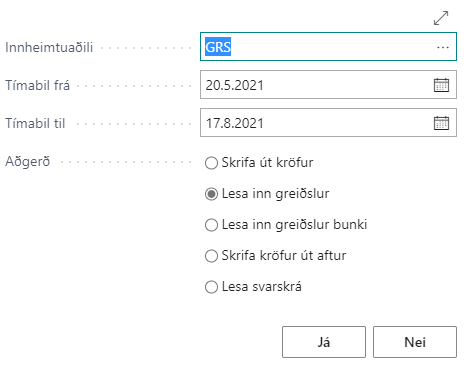Select the Skrifa kröfur út aftur option
Screen dimensions: 467x368
(211, 256)
